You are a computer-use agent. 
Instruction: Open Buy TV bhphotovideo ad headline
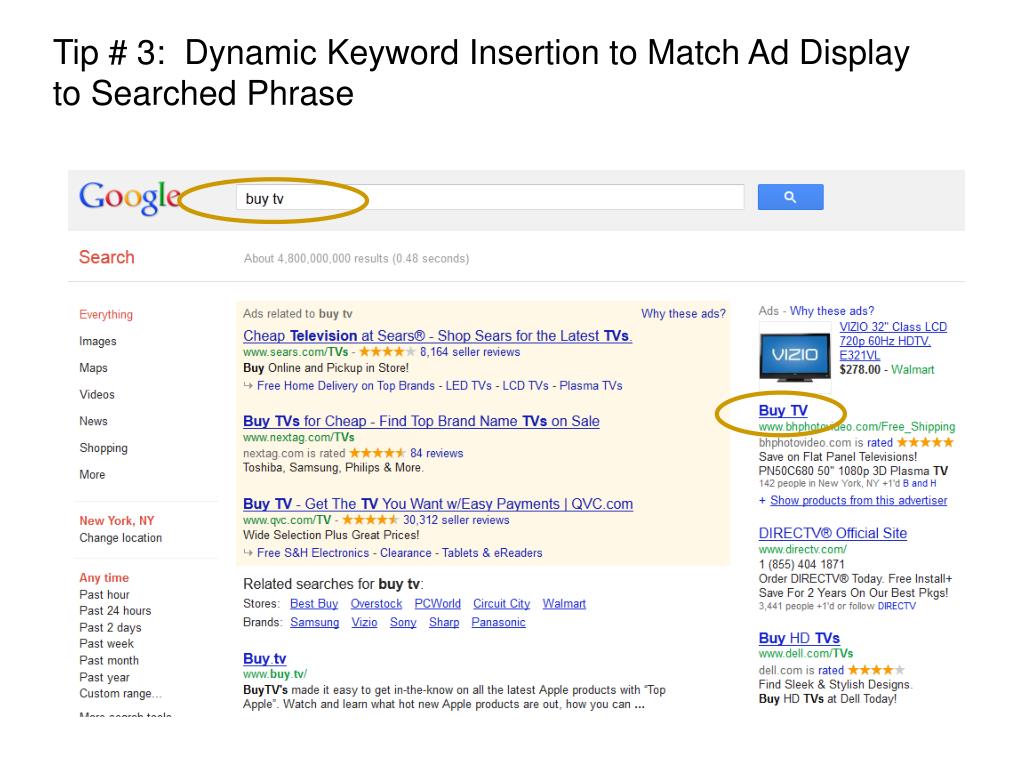(783, 411)
